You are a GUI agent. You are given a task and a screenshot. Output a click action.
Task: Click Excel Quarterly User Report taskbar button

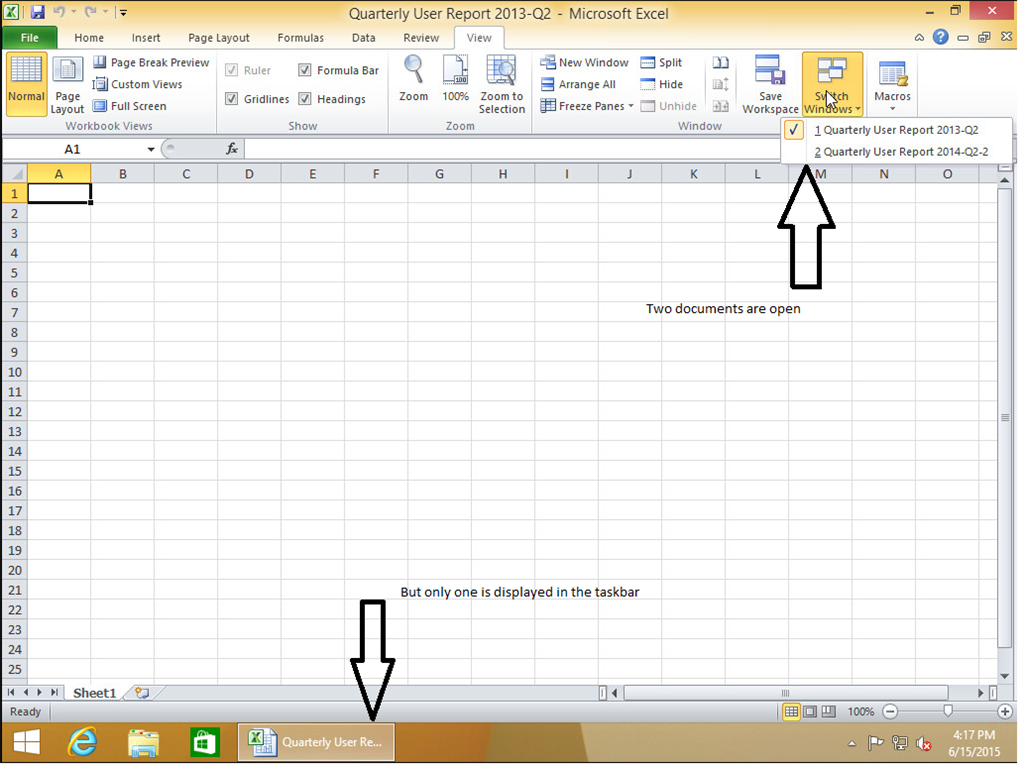tap(316, 742)
